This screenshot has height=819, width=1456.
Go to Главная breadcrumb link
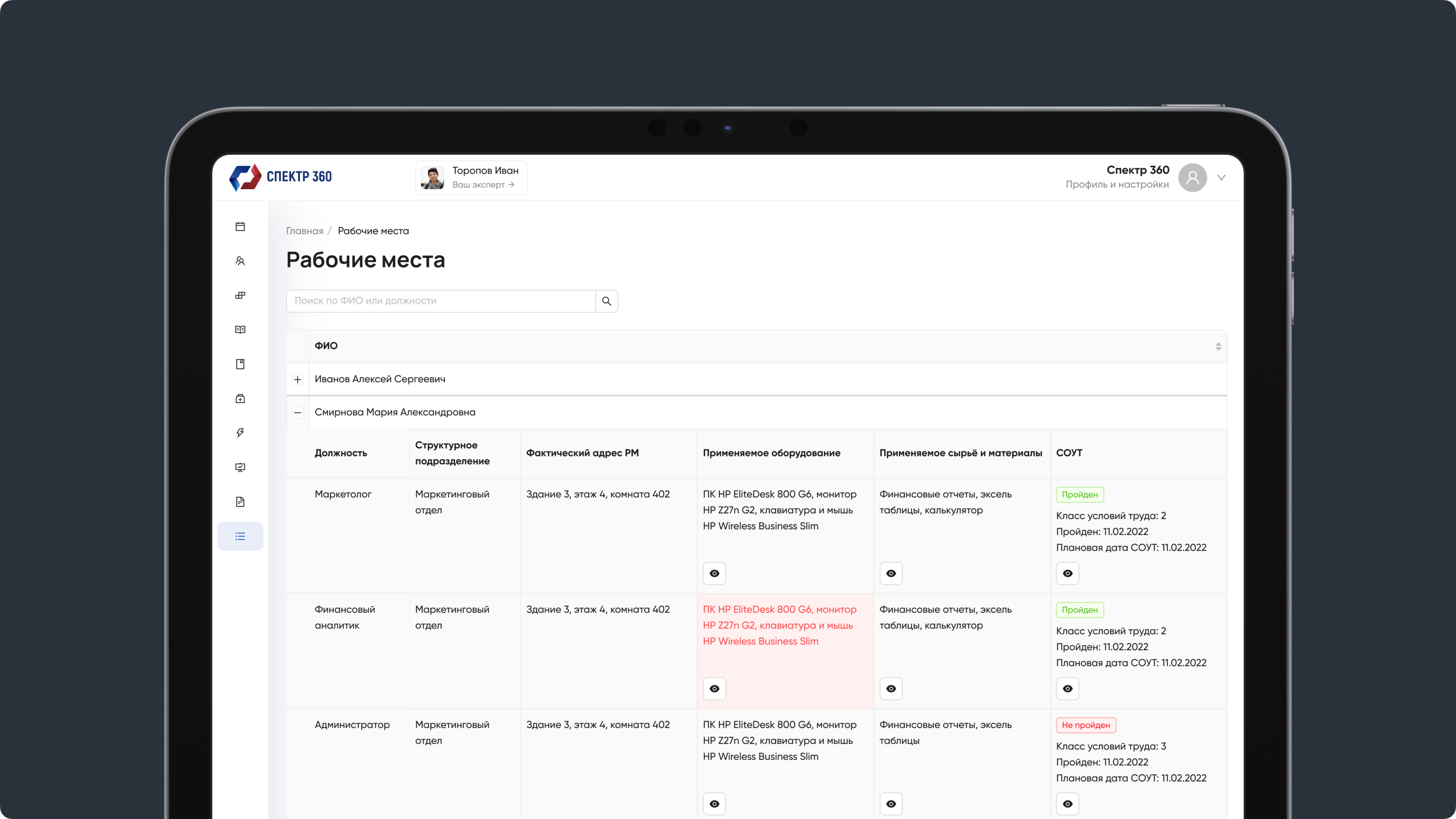pyautogui.click(x=305, y=231)
